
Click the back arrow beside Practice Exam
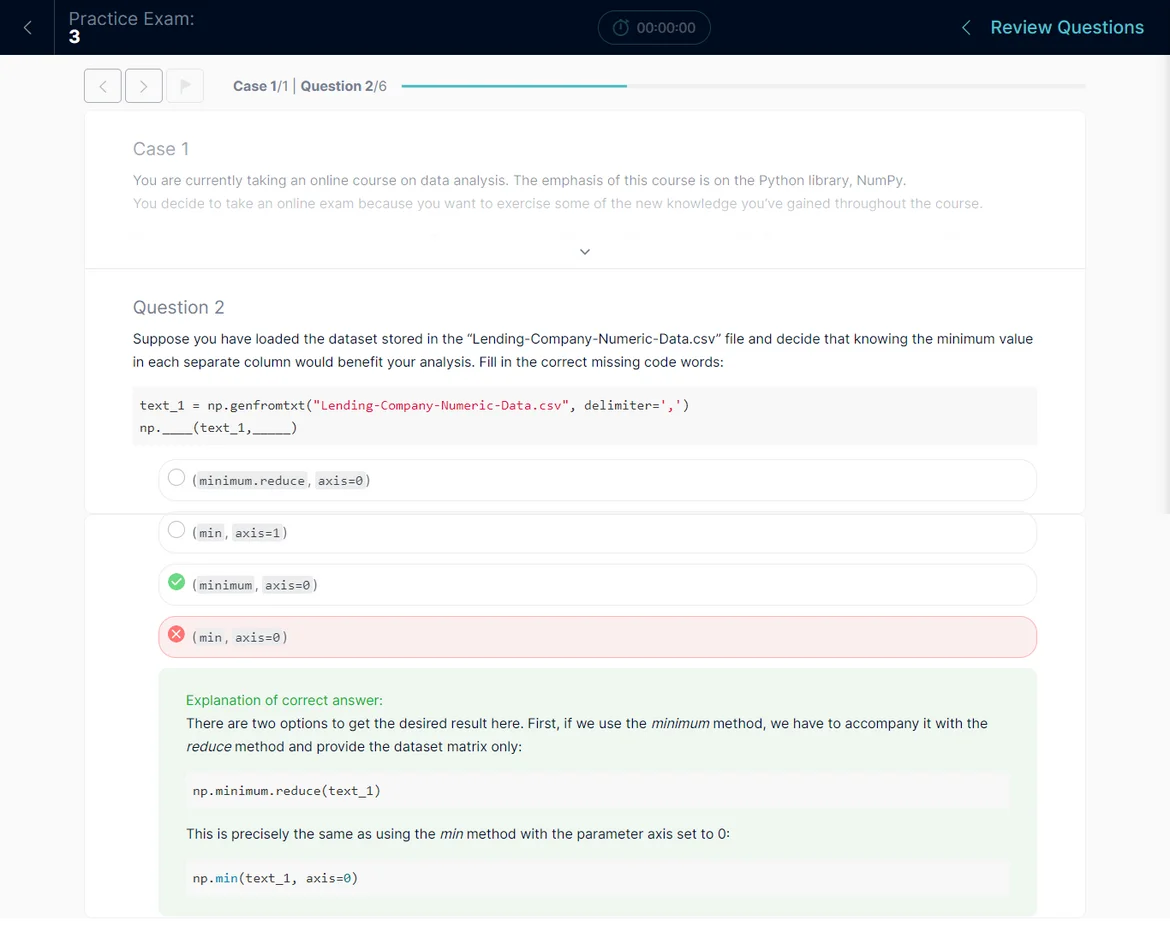[27, 28]
